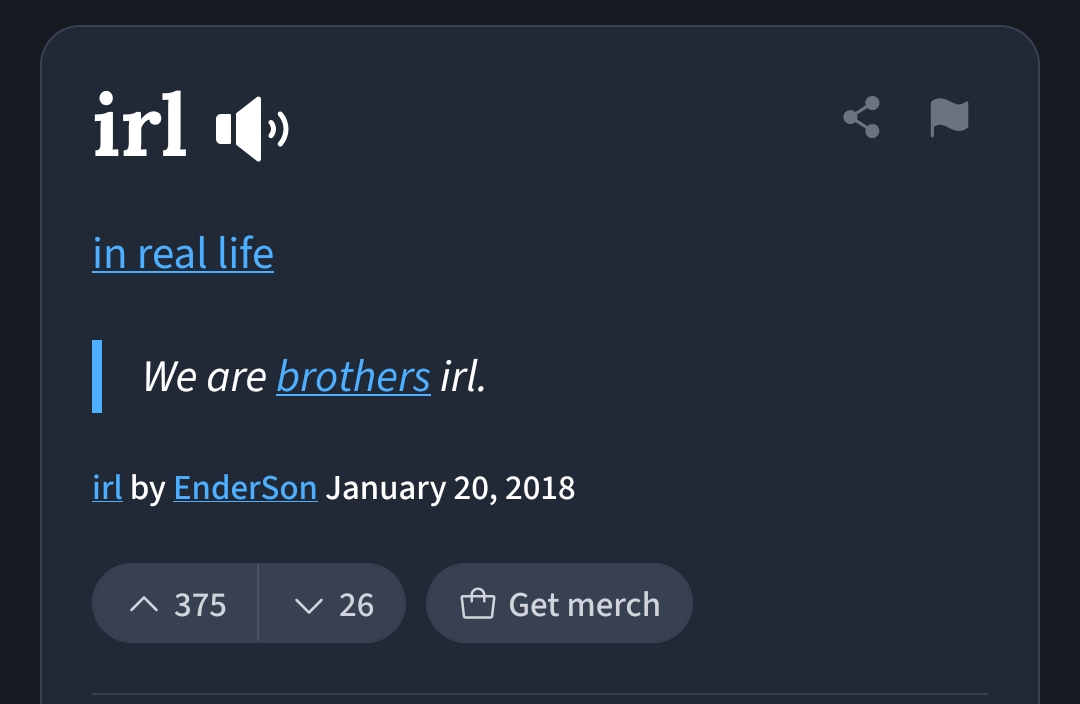Screen dimensions: 1080x704
Task: Open the share icon for this definition
Action: coord(862,117)
